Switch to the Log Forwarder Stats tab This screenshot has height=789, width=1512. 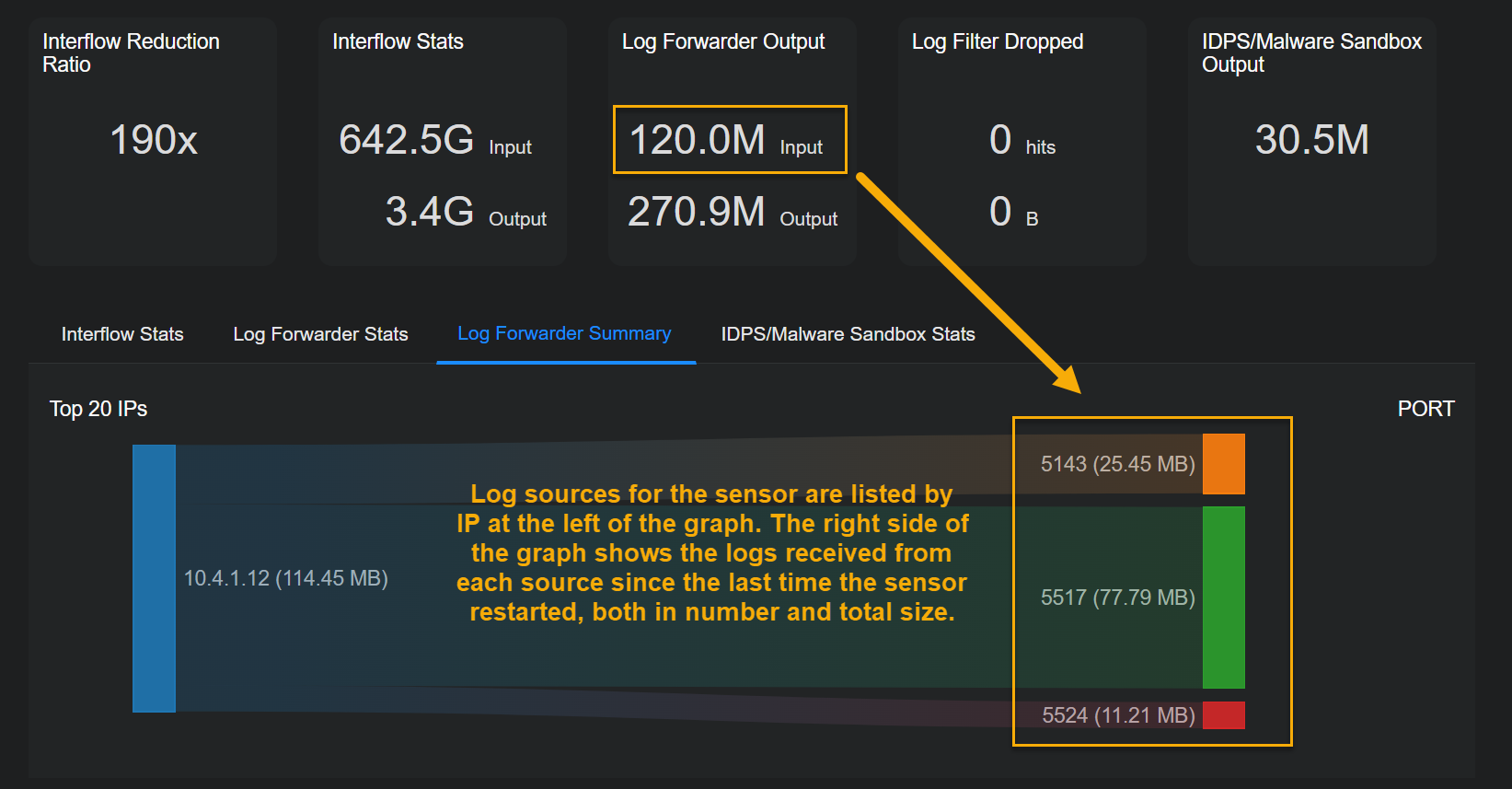[x=320, y=334]
